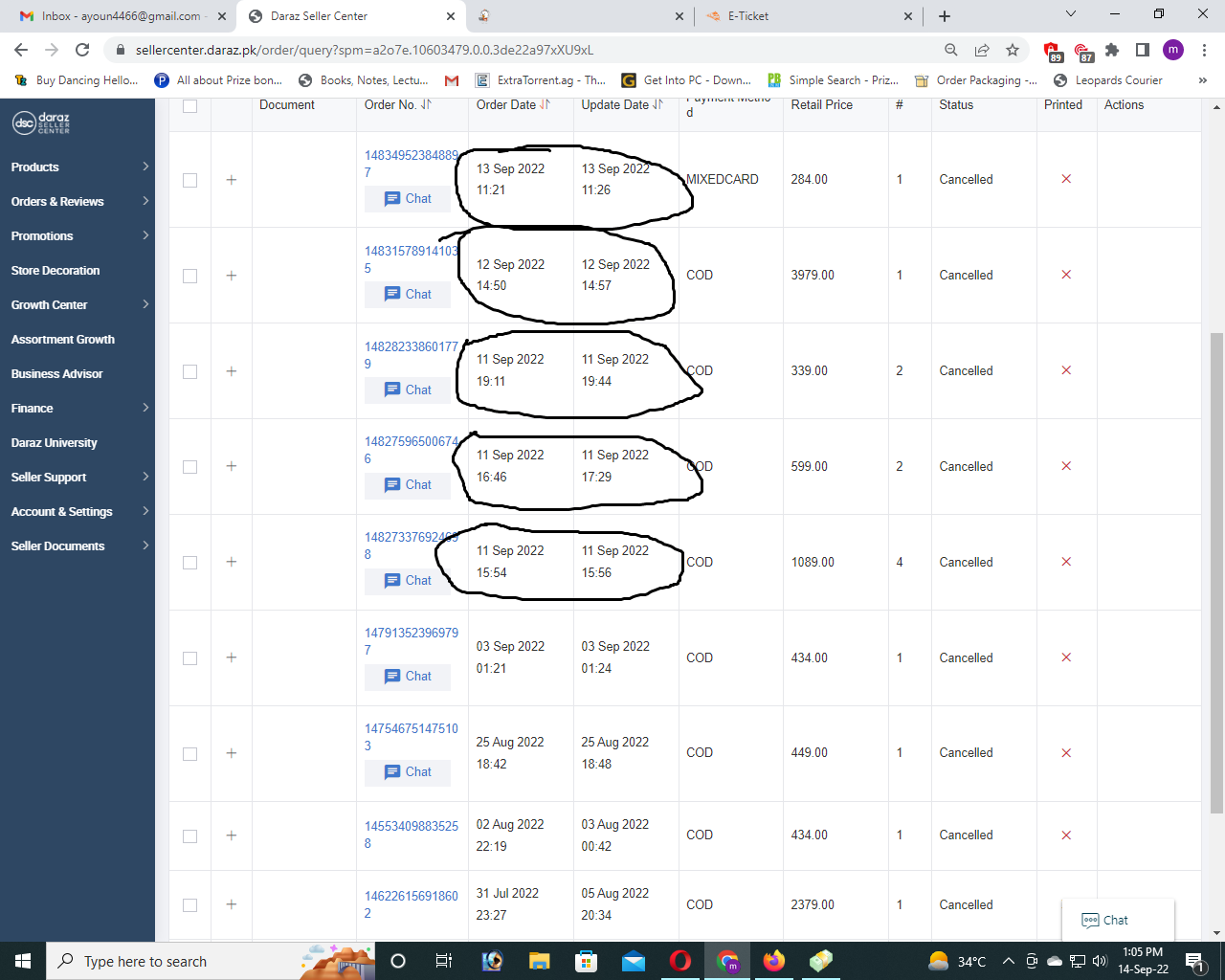Click Chat button for order 148349523848897
The image size is (1225, 980).
click(x=408, y=199)
